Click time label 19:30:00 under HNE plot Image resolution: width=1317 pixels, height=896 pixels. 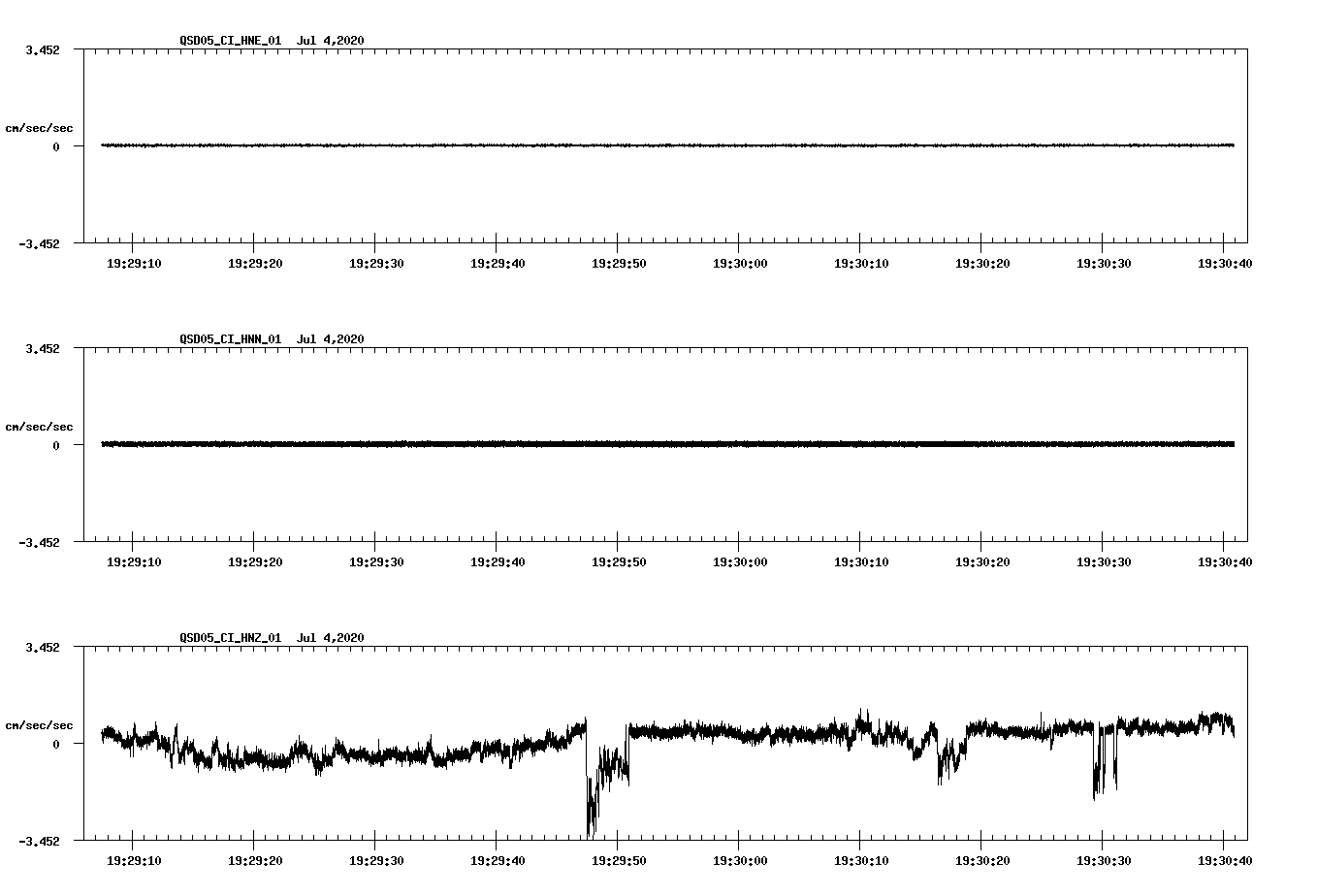point(740,263)
